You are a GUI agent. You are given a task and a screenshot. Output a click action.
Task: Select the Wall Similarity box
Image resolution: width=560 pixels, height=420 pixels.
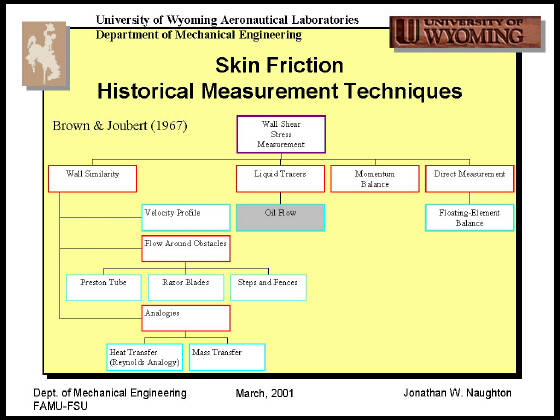(92, 179)
